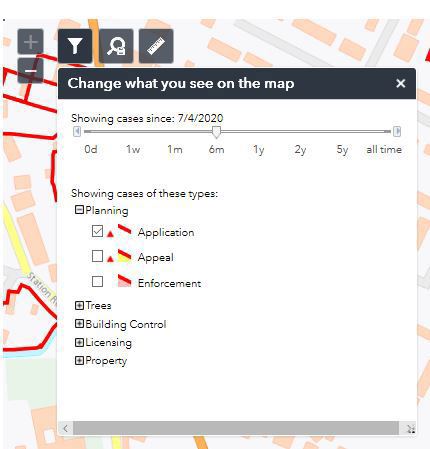430x449 pixels.
Task: Click the date range slider handle
Action: pyautogui.click(x=216, y=132)
